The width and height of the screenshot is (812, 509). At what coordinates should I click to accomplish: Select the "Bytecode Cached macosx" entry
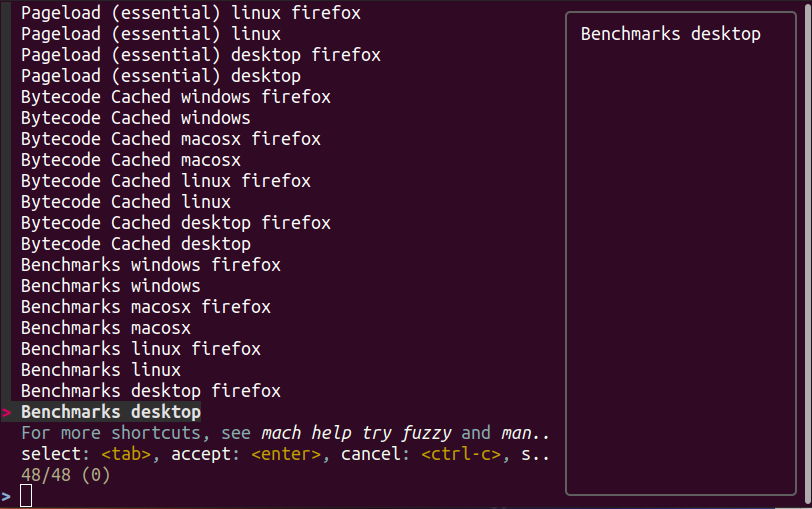(130, 160)
